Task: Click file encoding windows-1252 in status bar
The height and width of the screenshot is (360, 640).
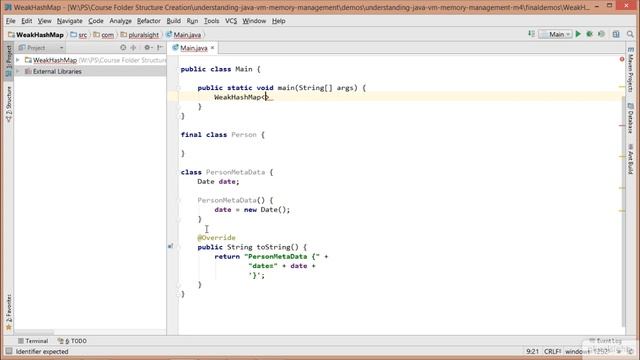Action: [x=587, y=351]
